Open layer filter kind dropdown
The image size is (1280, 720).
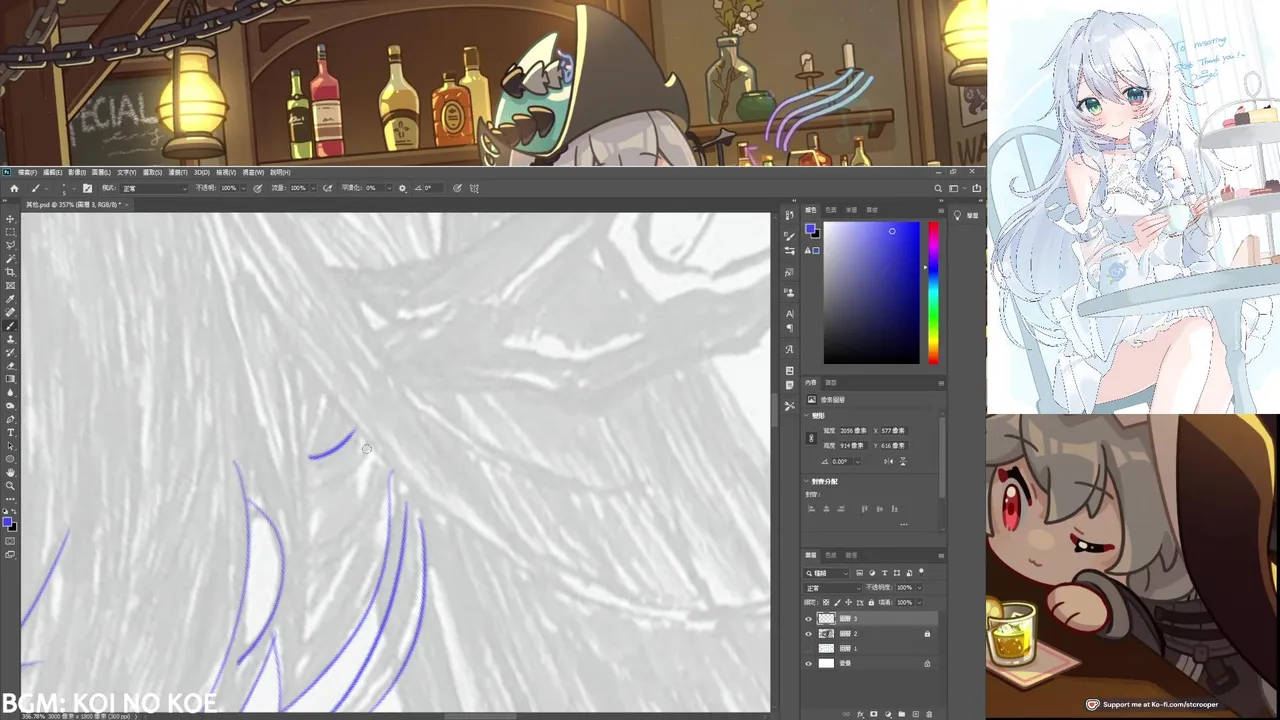[x=828, y=573]
